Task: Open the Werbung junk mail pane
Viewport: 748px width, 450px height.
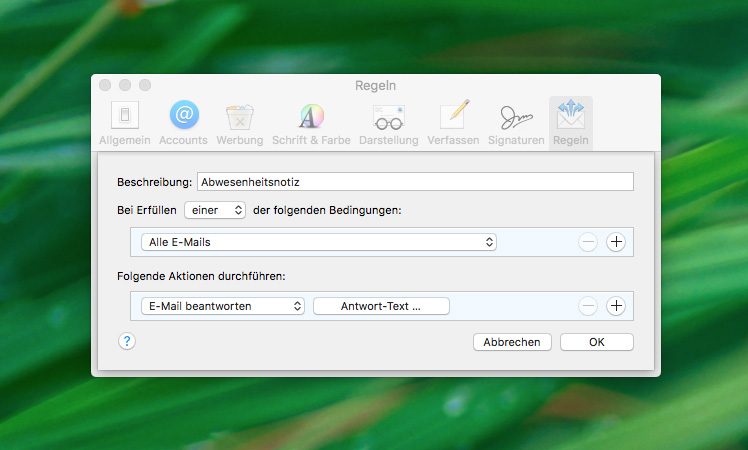Action: [240, 123]
